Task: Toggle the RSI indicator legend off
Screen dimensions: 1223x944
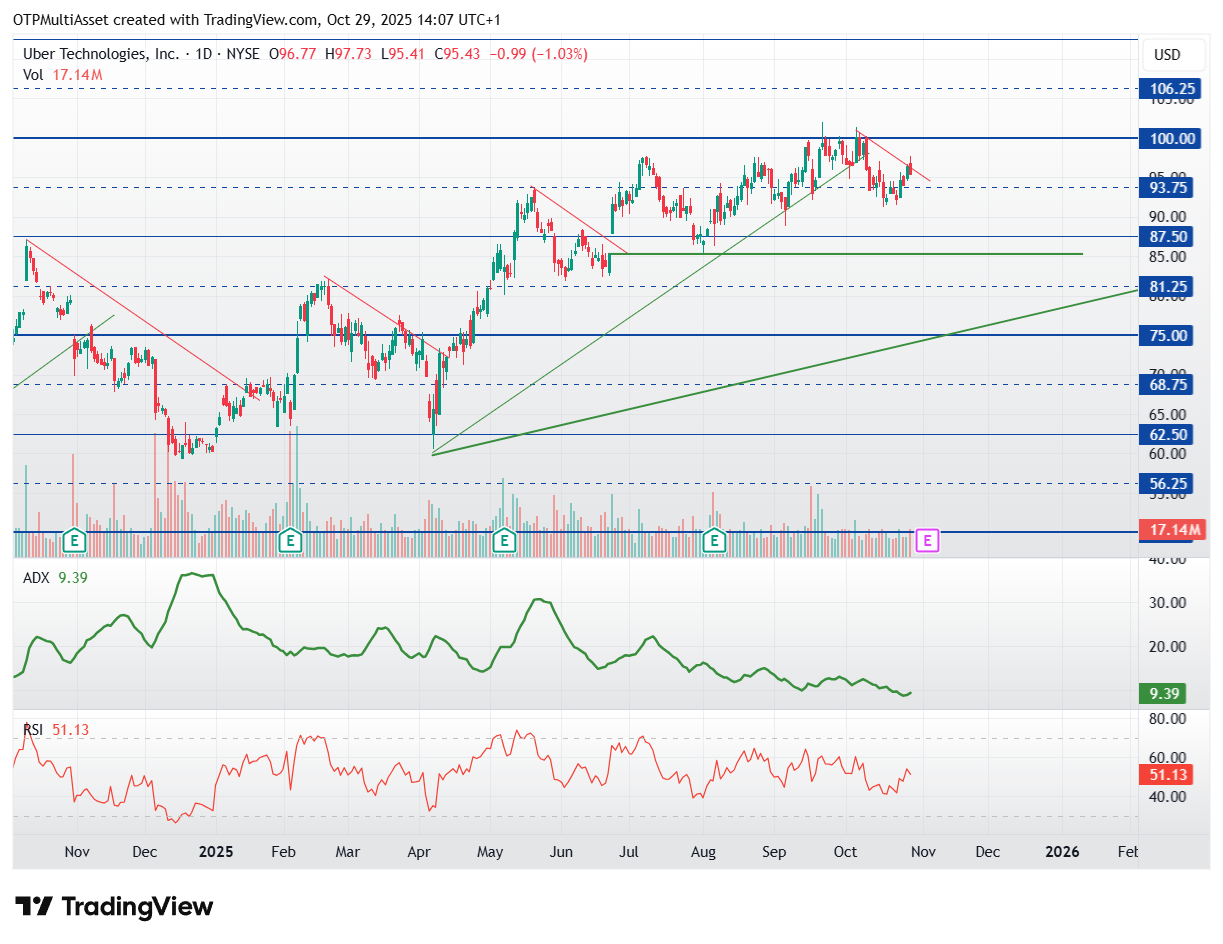Action: click(x=31, y=729)
